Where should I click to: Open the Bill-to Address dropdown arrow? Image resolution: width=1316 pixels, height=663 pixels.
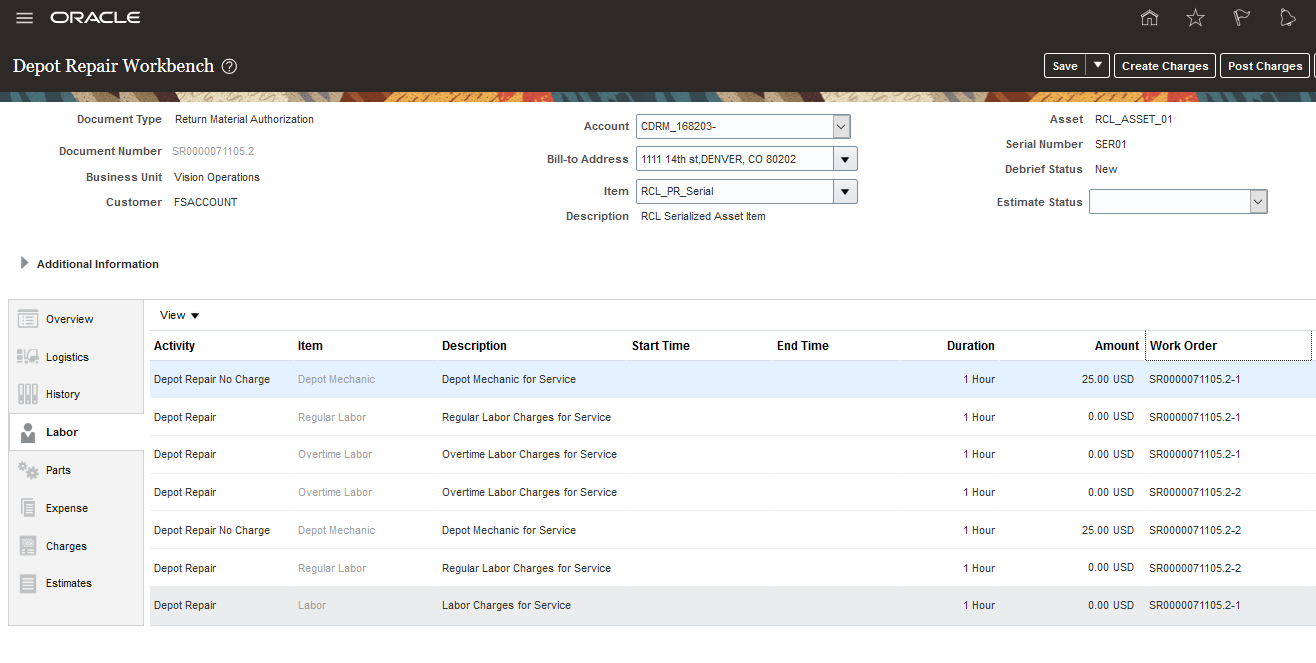[x=845, y=159]
